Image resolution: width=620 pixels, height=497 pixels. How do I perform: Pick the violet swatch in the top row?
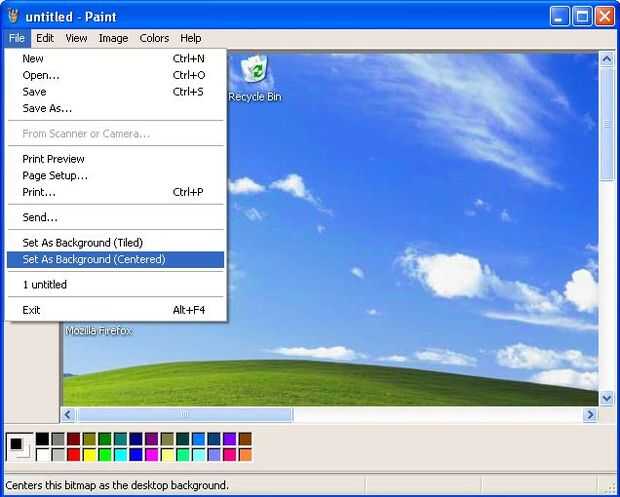pos(229,439)
